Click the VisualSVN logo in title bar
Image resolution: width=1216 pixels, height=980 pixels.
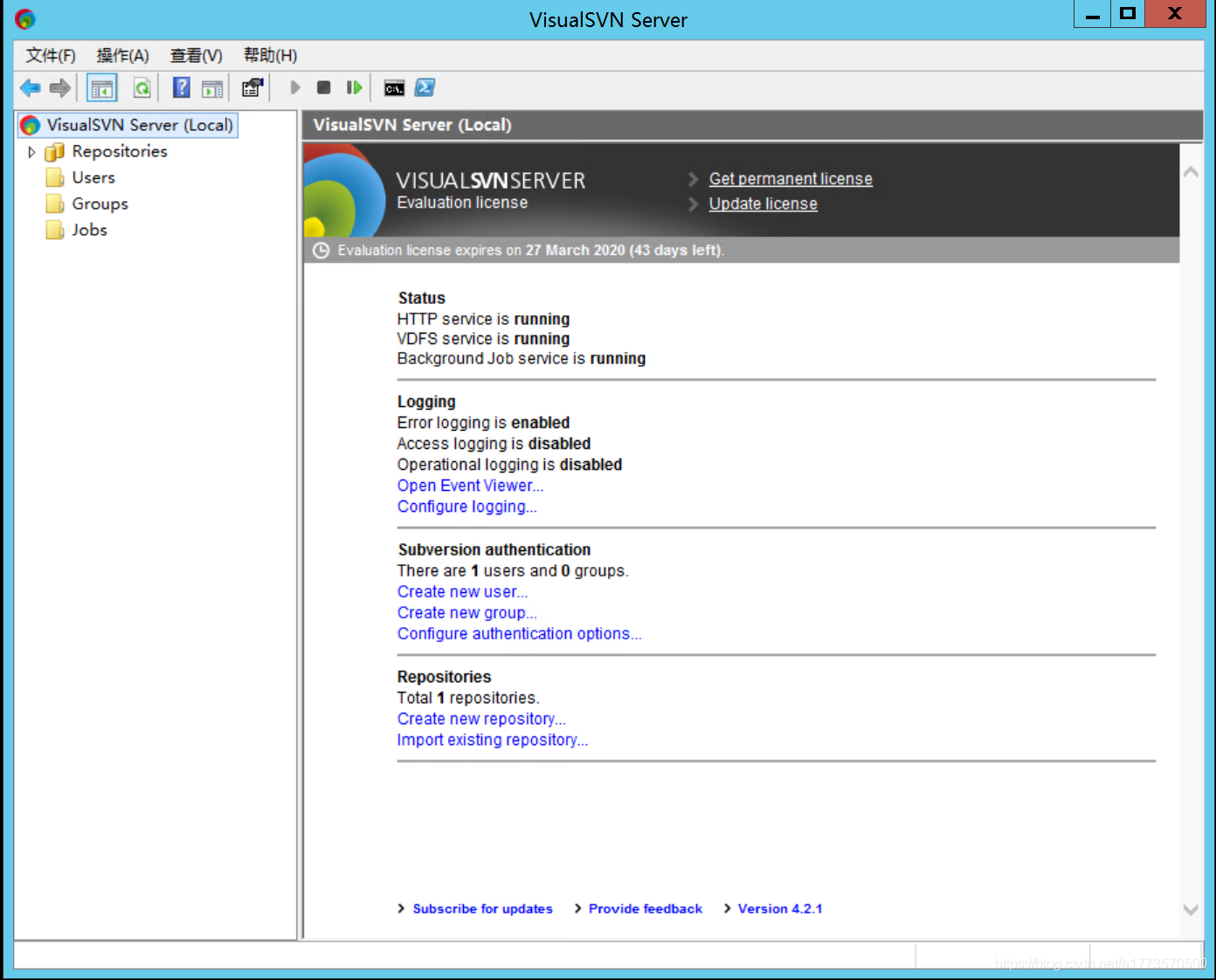(x=25, y=18)
